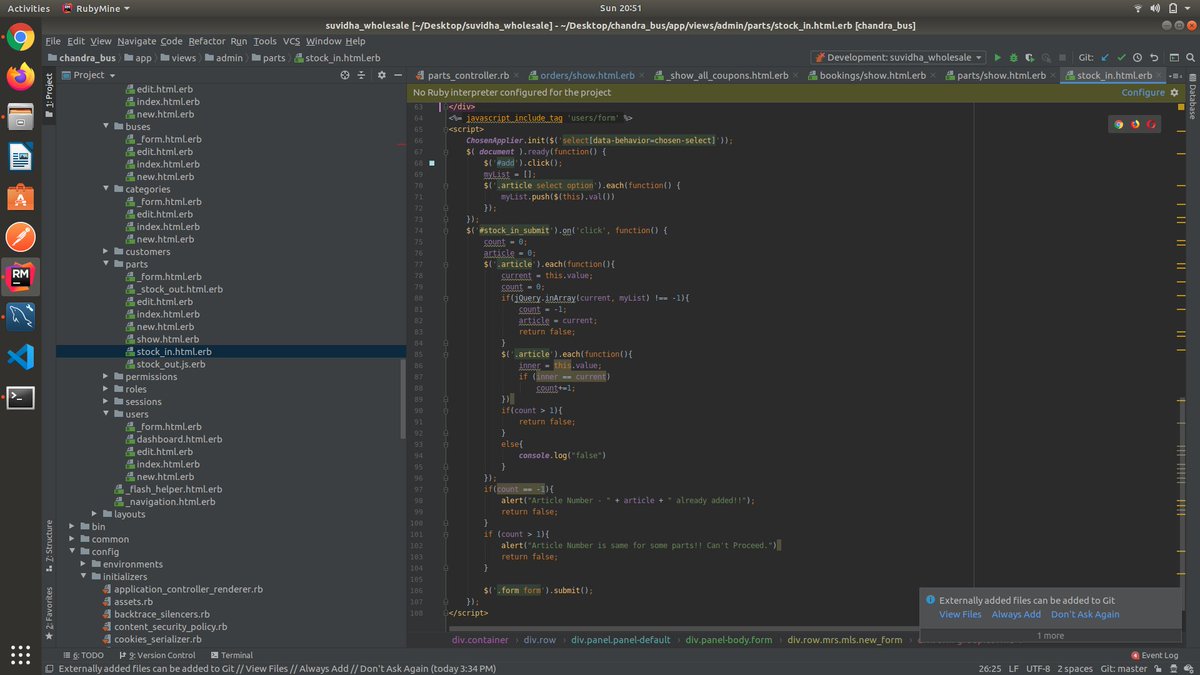Launch Google Chrome from Ubuntu dock
The width and height of the screenshot is (1200, 675).
[x=20, y=38]
